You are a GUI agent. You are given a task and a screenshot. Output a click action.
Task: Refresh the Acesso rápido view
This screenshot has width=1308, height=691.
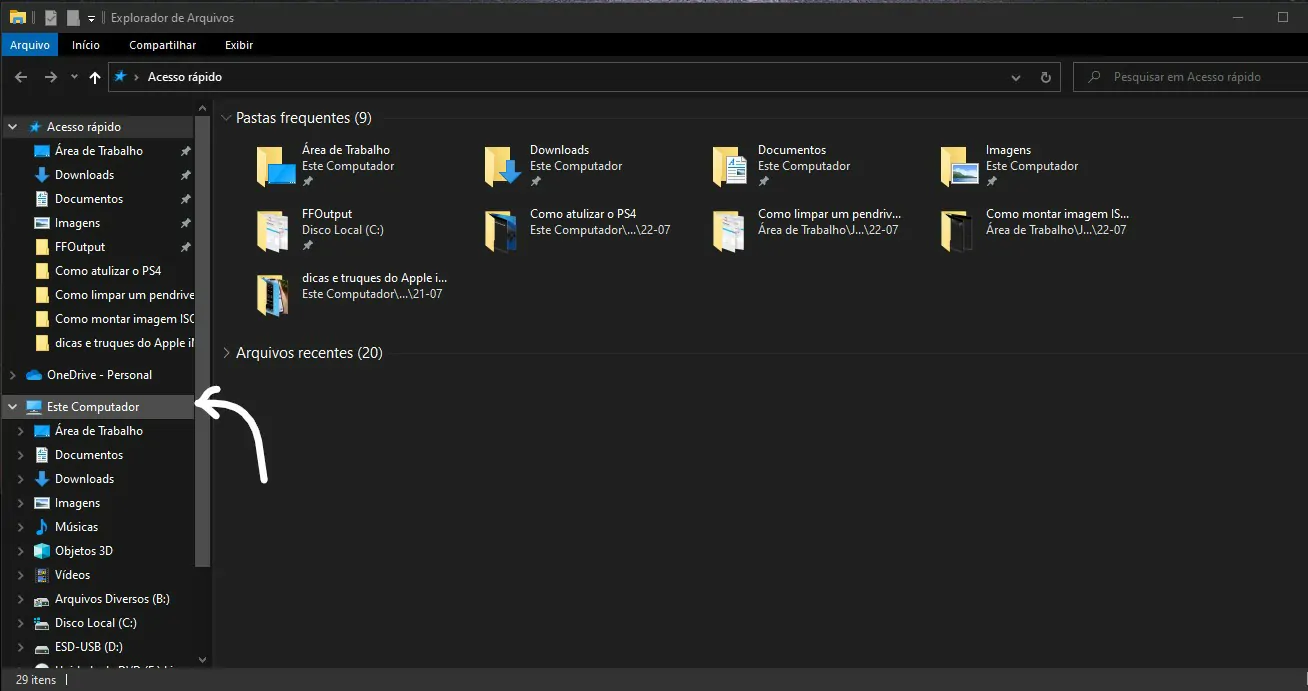1046,77
